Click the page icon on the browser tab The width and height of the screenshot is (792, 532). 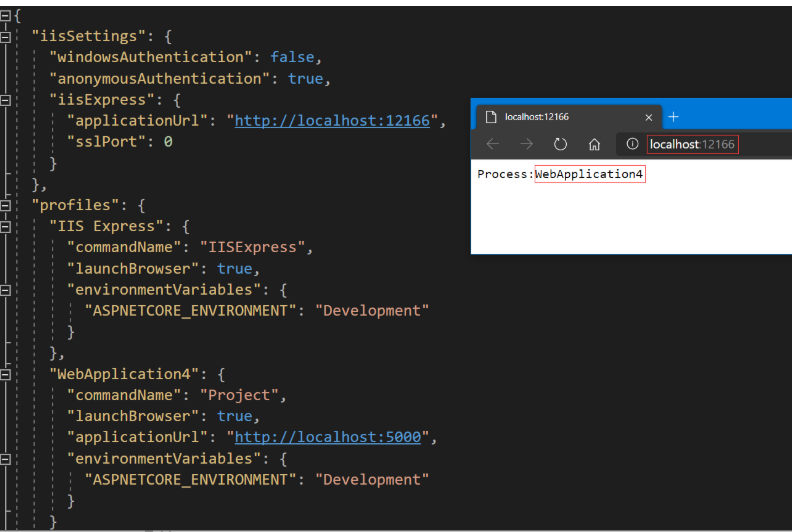[491, 117]
